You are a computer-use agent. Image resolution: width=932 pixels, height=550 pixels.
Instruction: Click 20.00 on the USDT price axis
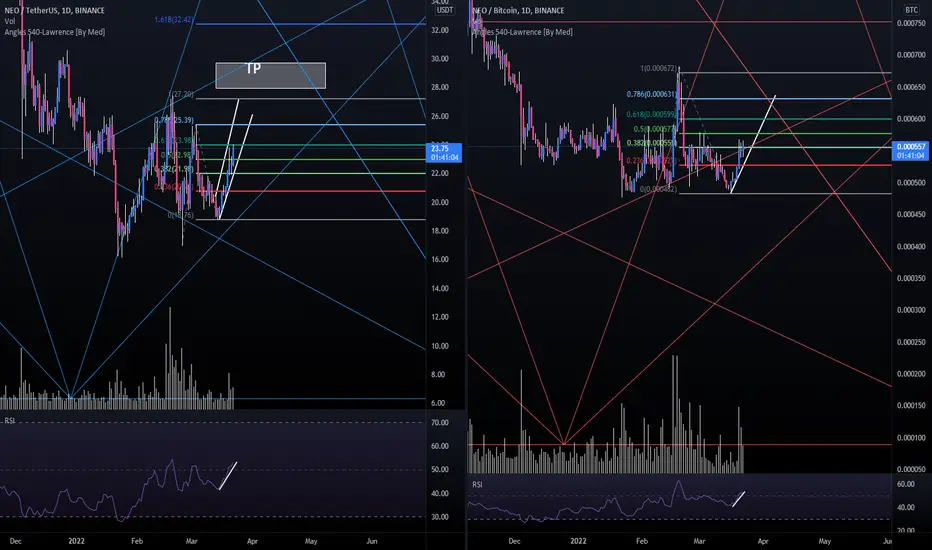(x=440, y=202)
